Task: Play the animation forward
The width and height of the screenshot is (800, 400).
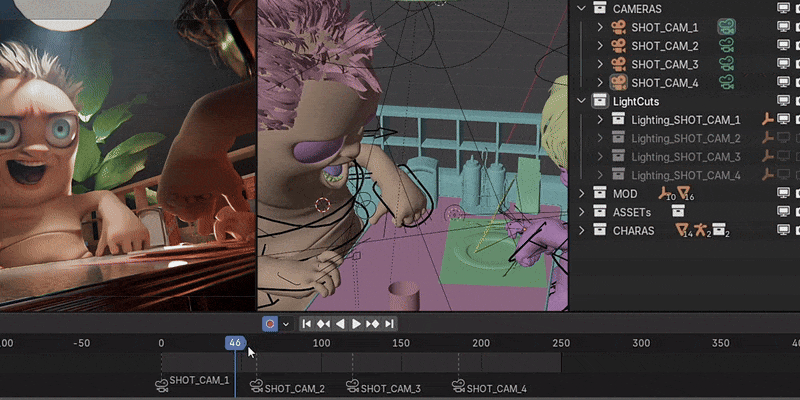Action: 356,324
